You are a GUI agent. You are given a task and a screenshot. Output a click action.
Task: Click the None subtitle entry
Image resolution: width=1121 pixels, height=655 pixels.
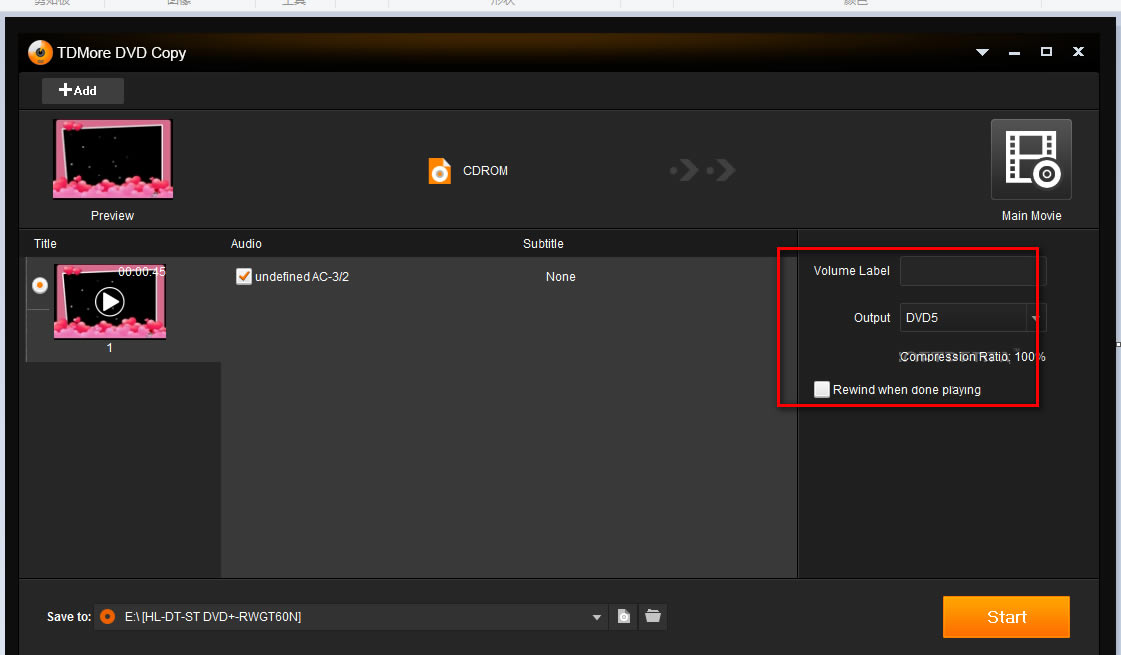[x=560, y=277]
